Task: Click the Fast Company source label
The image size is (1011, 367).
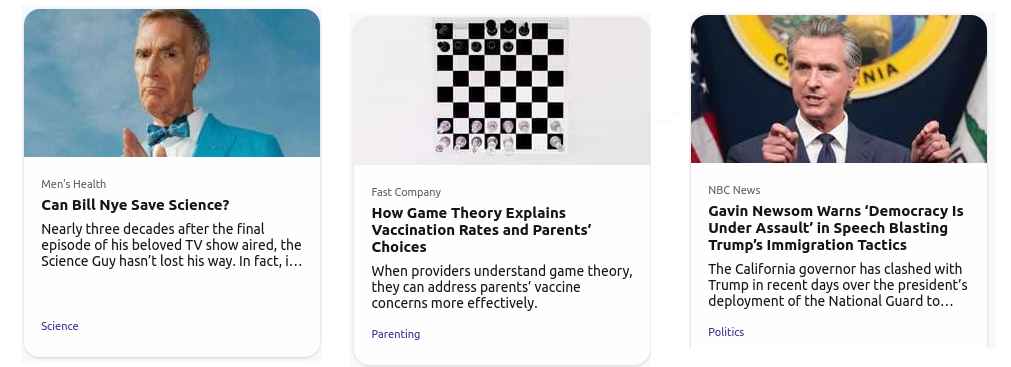Action: pyautogui.click(x=406, y=192)
